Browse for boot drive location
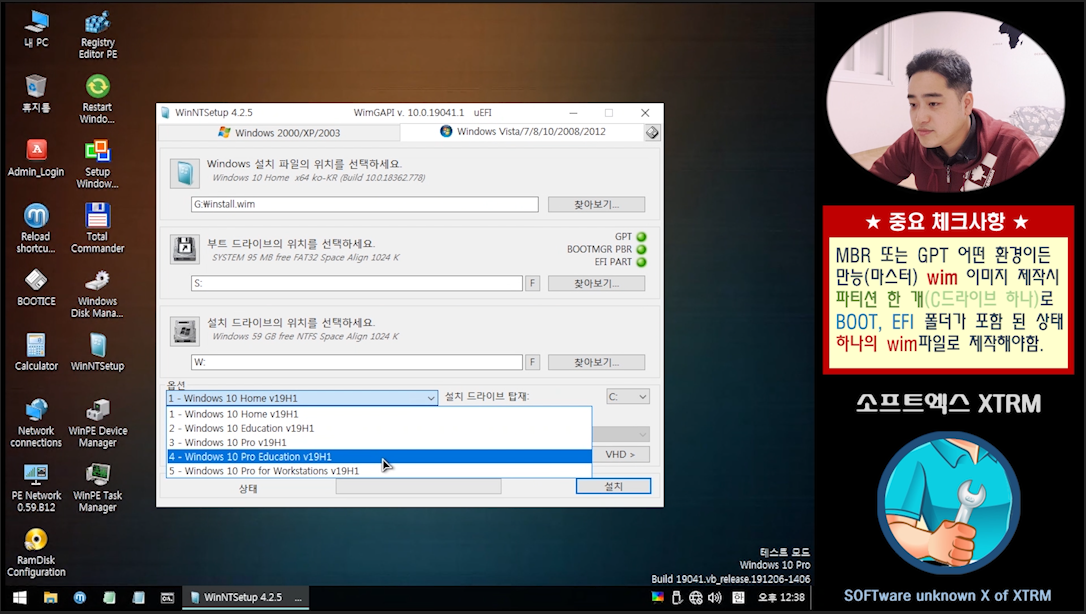This screenshot has height=614, width=1086. click(596, 283)
